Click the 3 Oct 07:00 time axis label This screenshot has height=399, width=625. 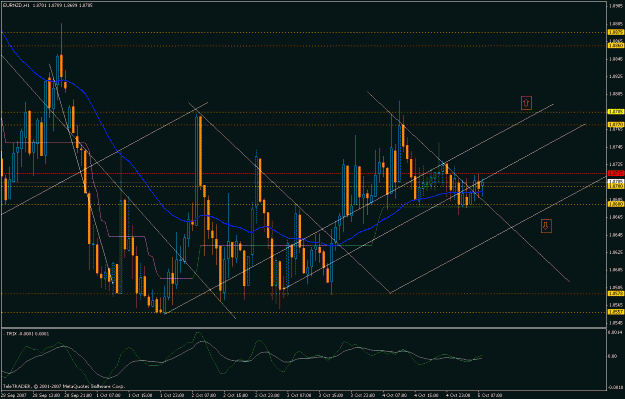(300, 395)
